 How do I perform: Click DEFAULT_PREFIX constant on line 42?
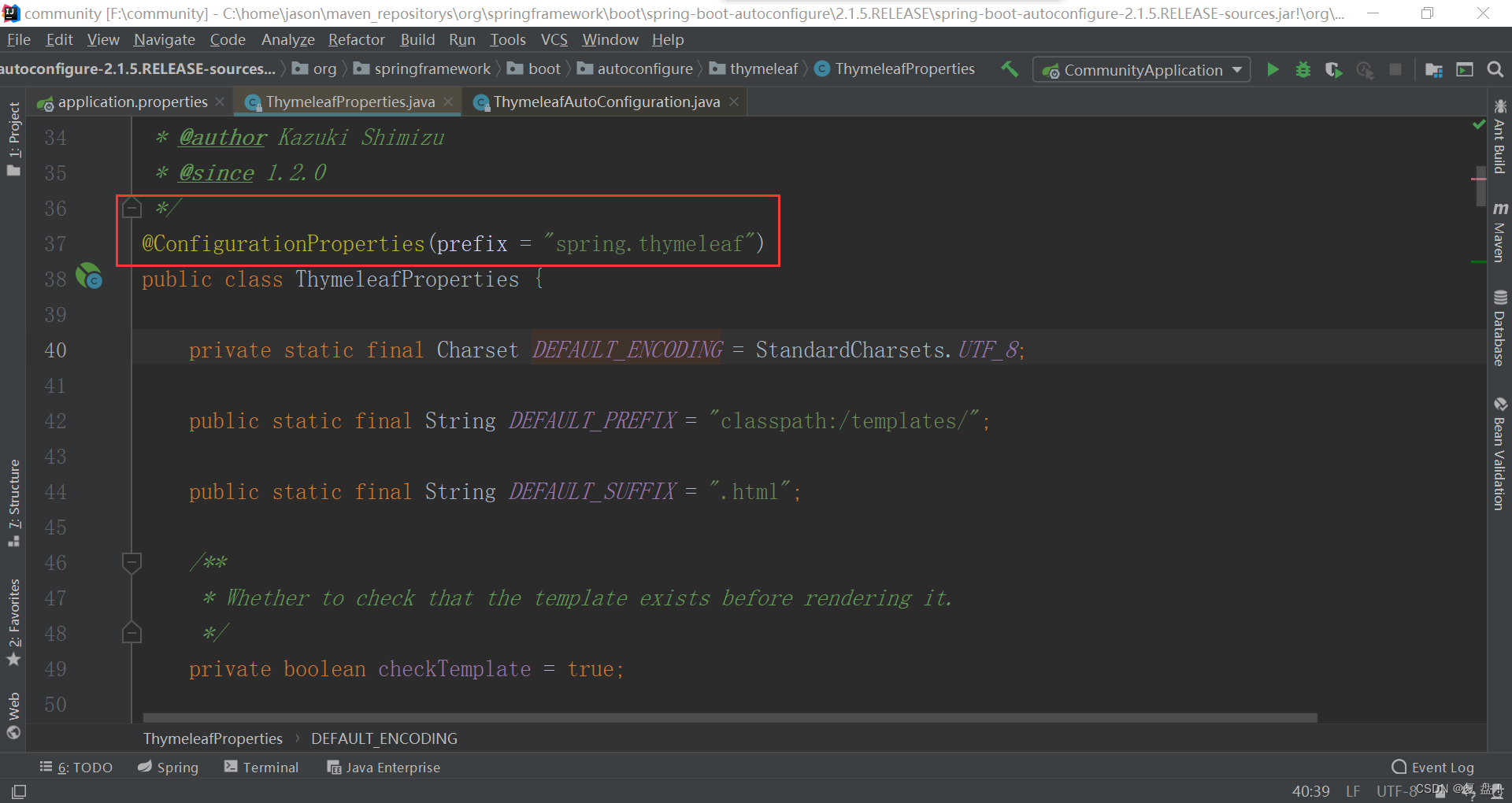[592, 420]
